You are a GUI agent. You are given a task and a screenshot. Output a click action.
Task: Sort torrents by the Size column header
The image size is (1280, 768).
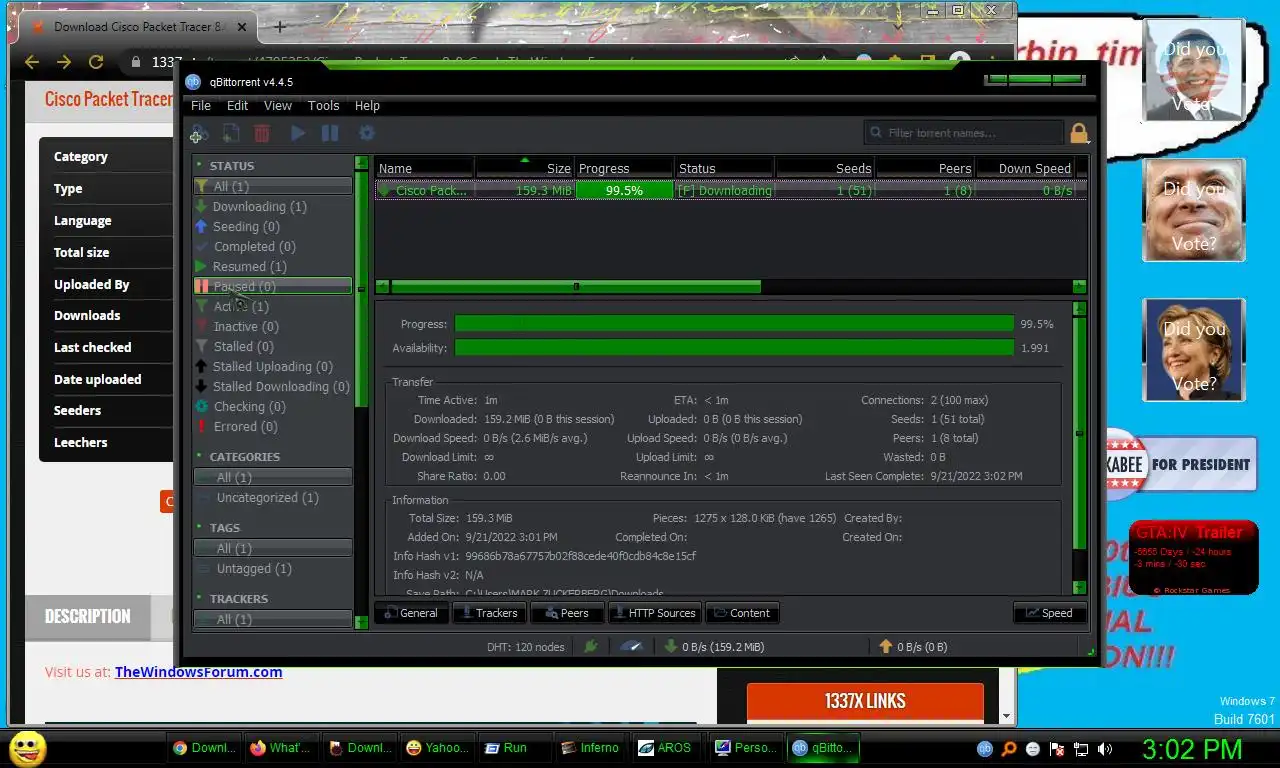[524, 169]
